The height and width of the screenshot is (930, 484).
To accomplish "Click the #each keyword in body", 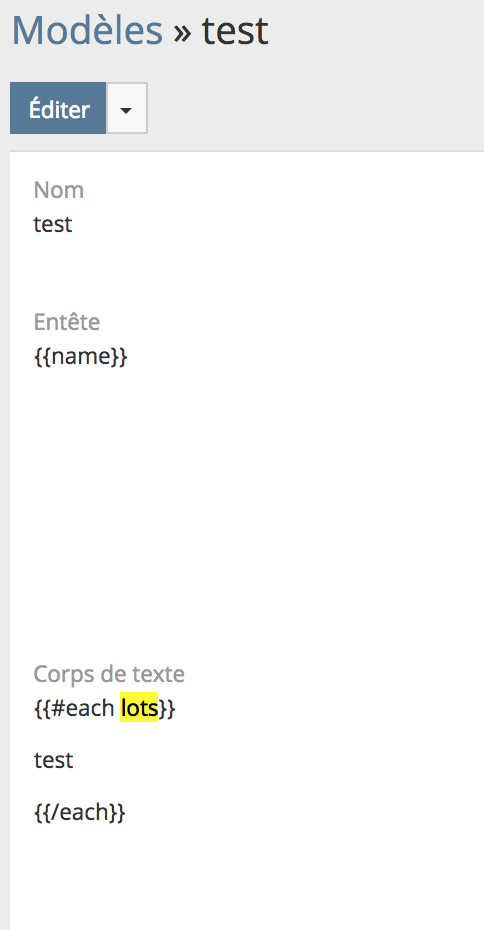I will coord(83,708).
